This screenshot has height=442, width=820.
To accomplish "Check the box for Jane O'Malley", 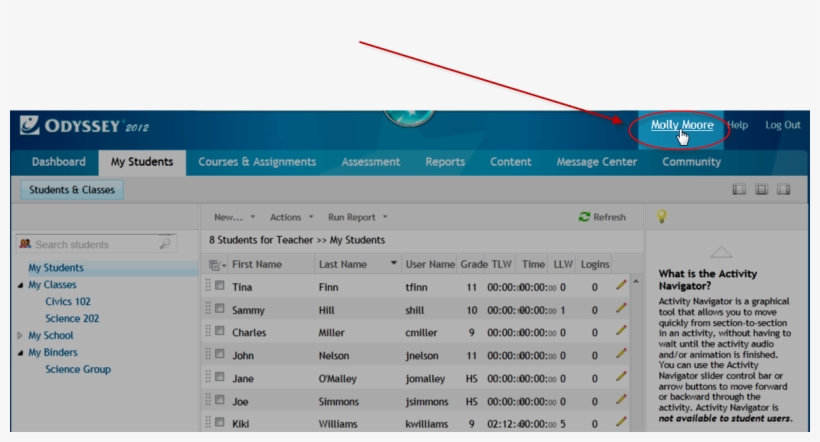I will (220, 377).
